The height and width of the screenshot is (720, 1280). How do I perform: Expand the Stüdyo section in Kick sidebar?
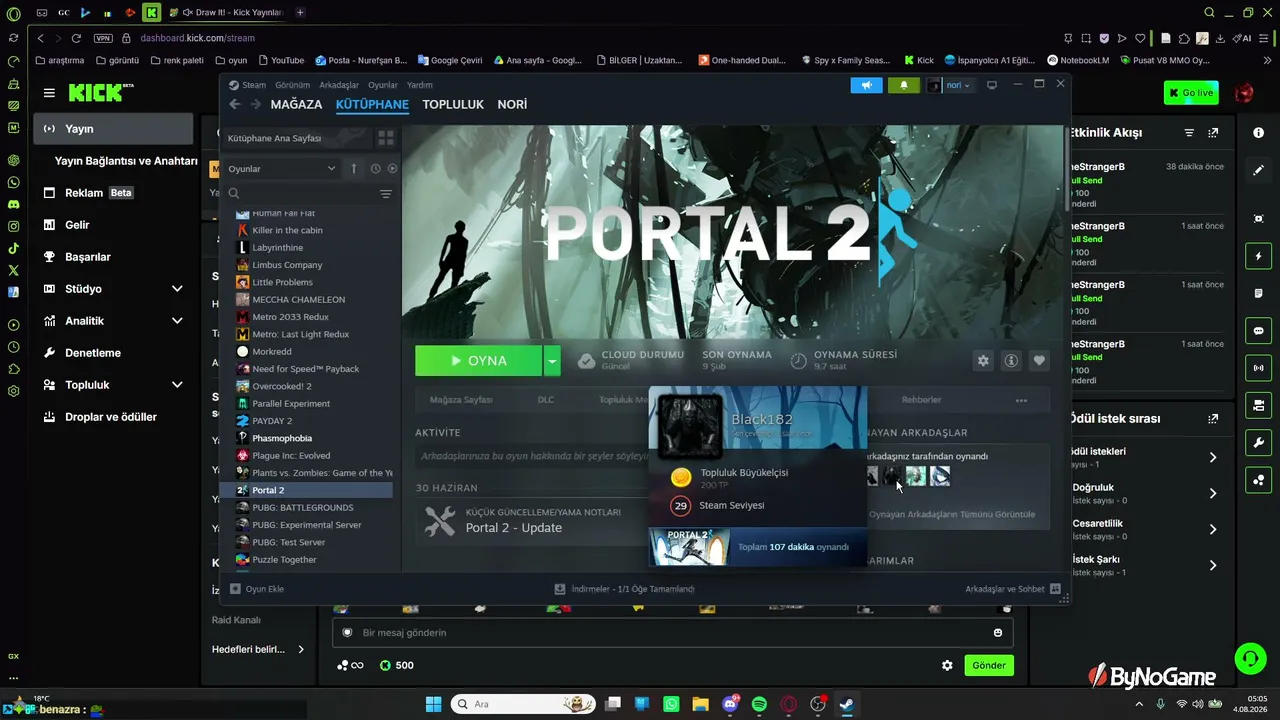pyautogui.click(x=177, y=289)
